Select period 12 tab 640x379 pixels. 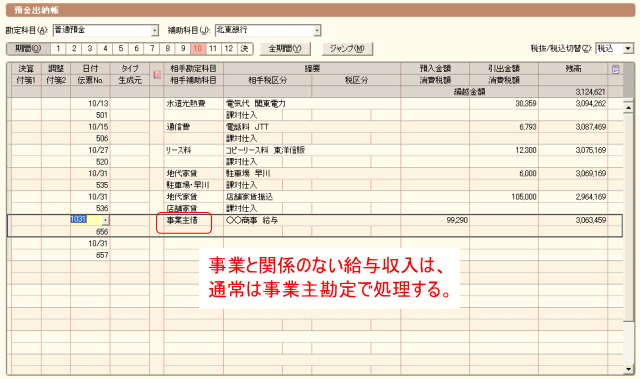click(x=229, y=49)
